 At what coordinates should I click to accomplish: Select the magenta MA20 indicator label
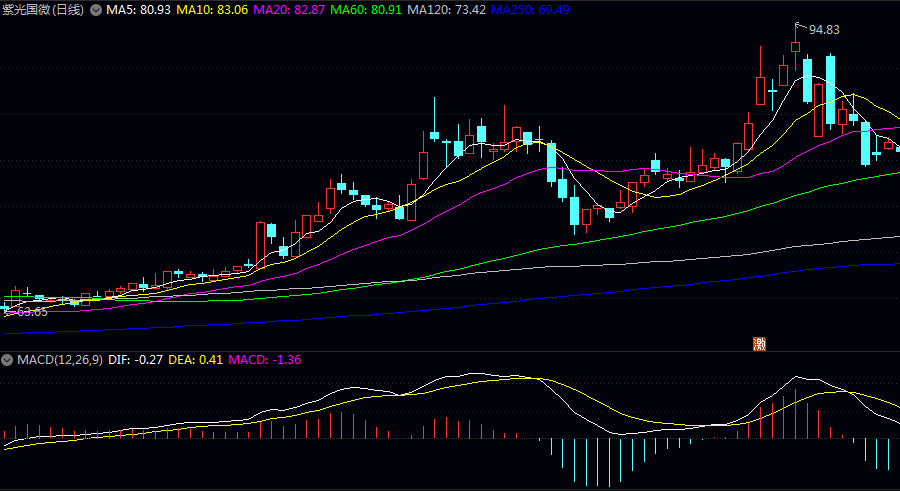click(x=289, y=9)
